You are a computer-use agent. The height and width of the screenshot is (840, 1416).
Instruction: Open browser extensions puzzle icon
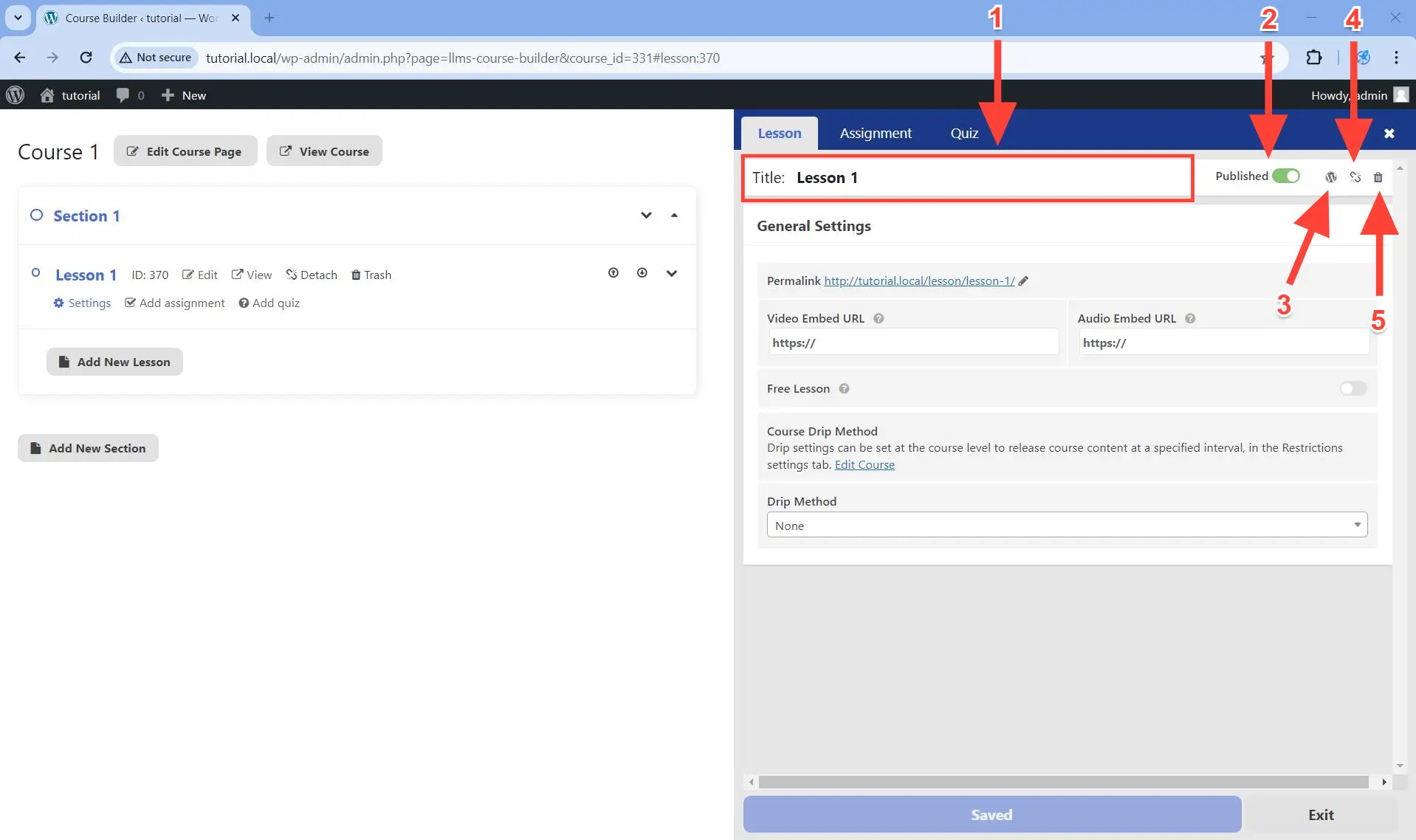[1314, 58]
